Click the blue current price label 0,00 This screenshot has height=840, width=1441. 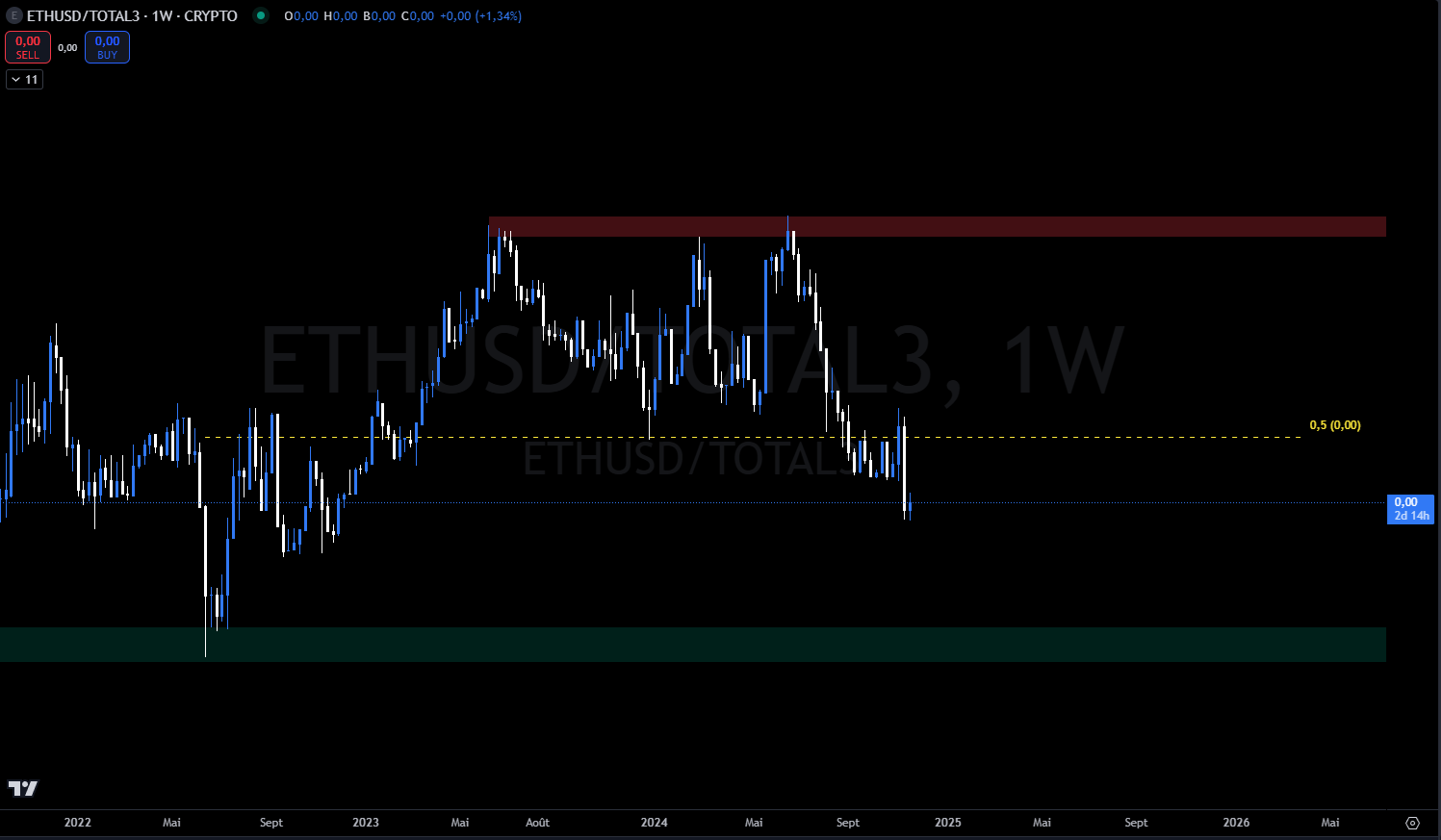1410,509
